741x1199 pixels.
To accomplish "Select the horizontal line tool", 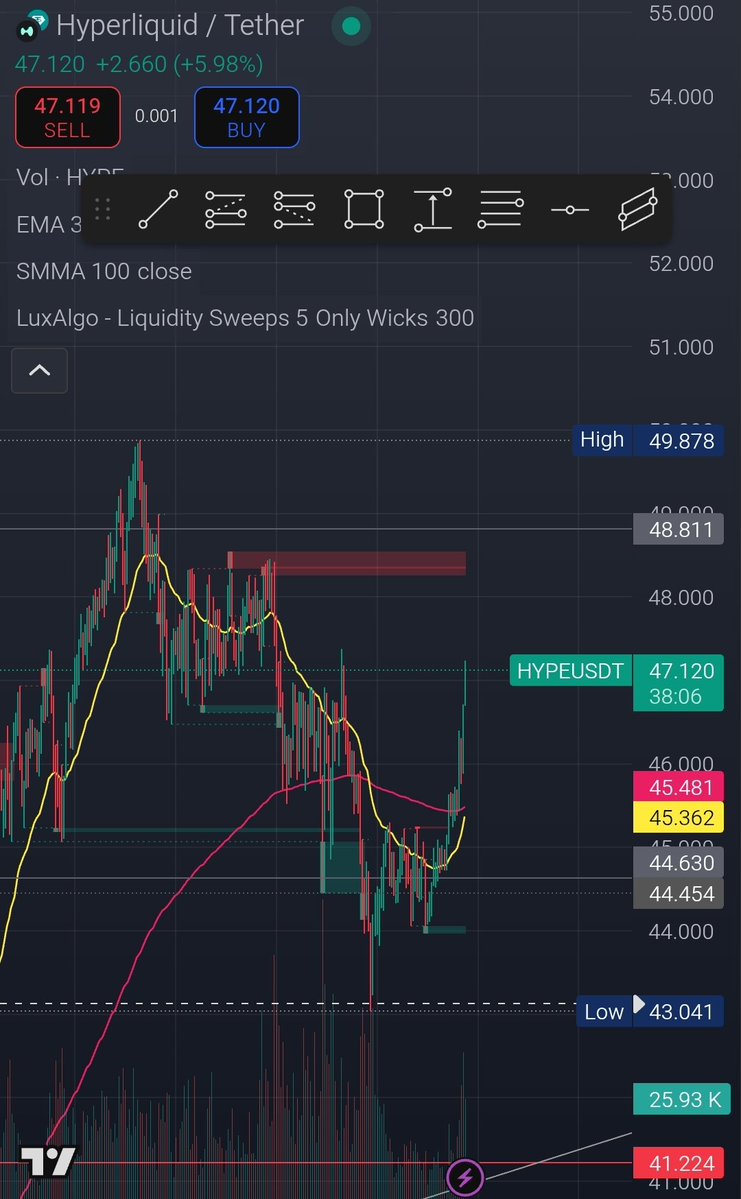I will (x=570, y=210).
